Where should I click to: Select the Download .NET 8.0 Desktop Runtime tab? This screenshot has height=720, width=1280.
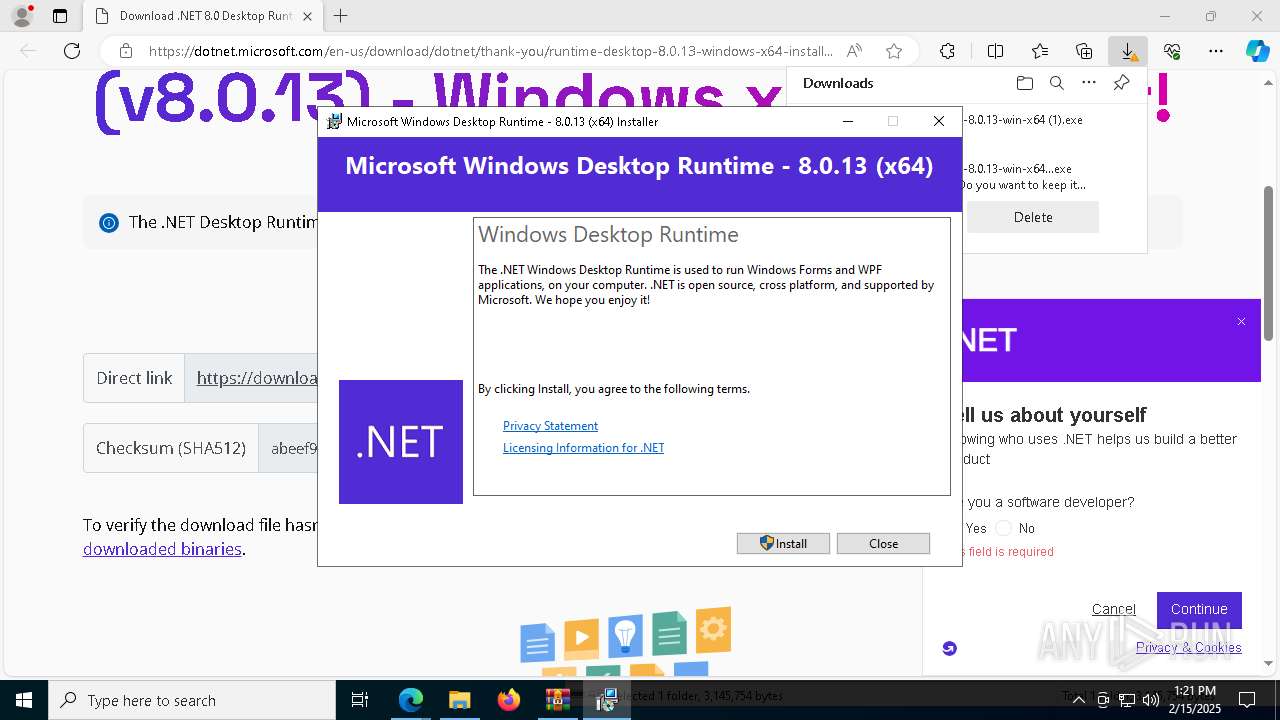click(204, 16)
